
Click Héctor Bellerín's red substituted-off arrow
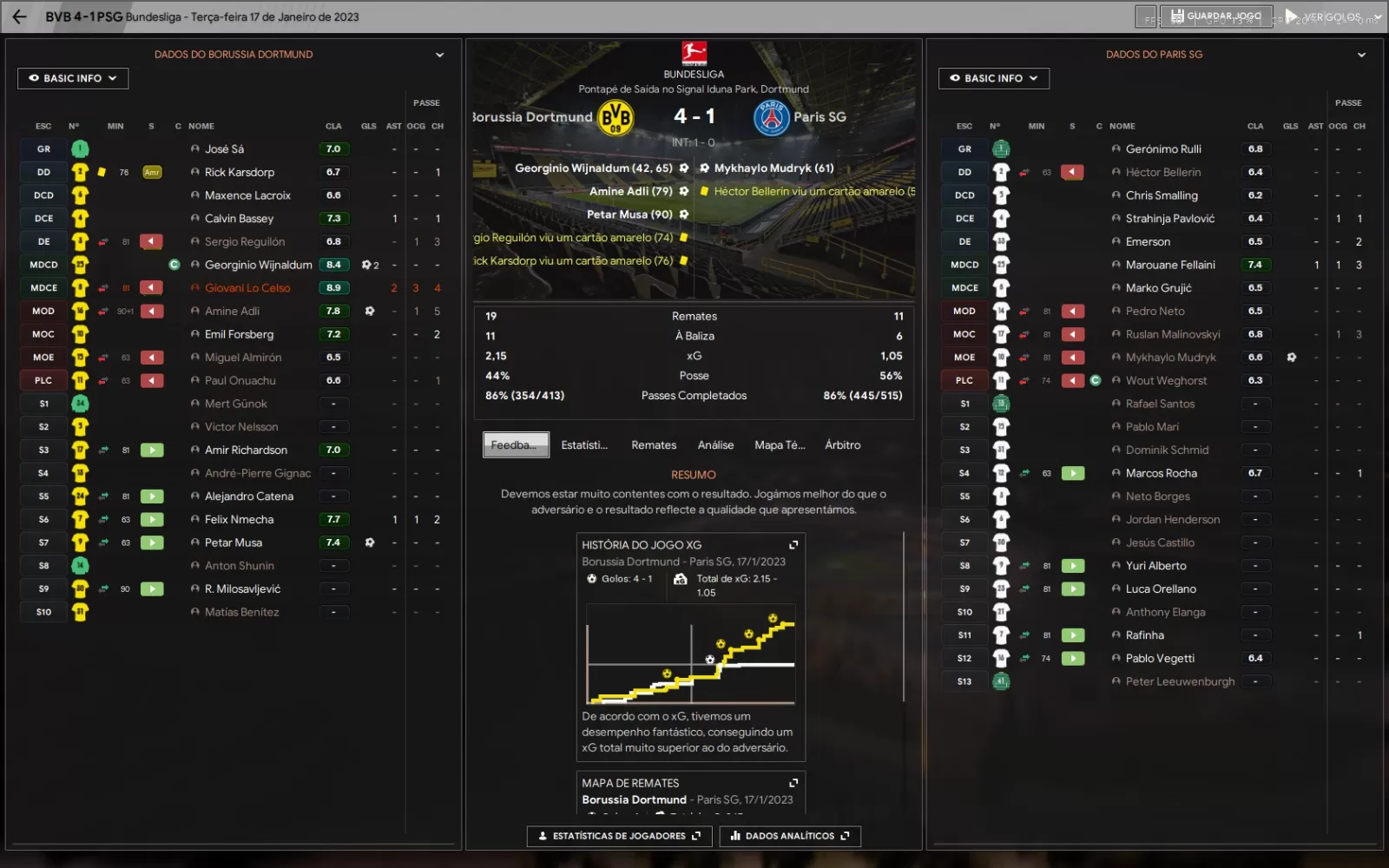click(1073, 172)
